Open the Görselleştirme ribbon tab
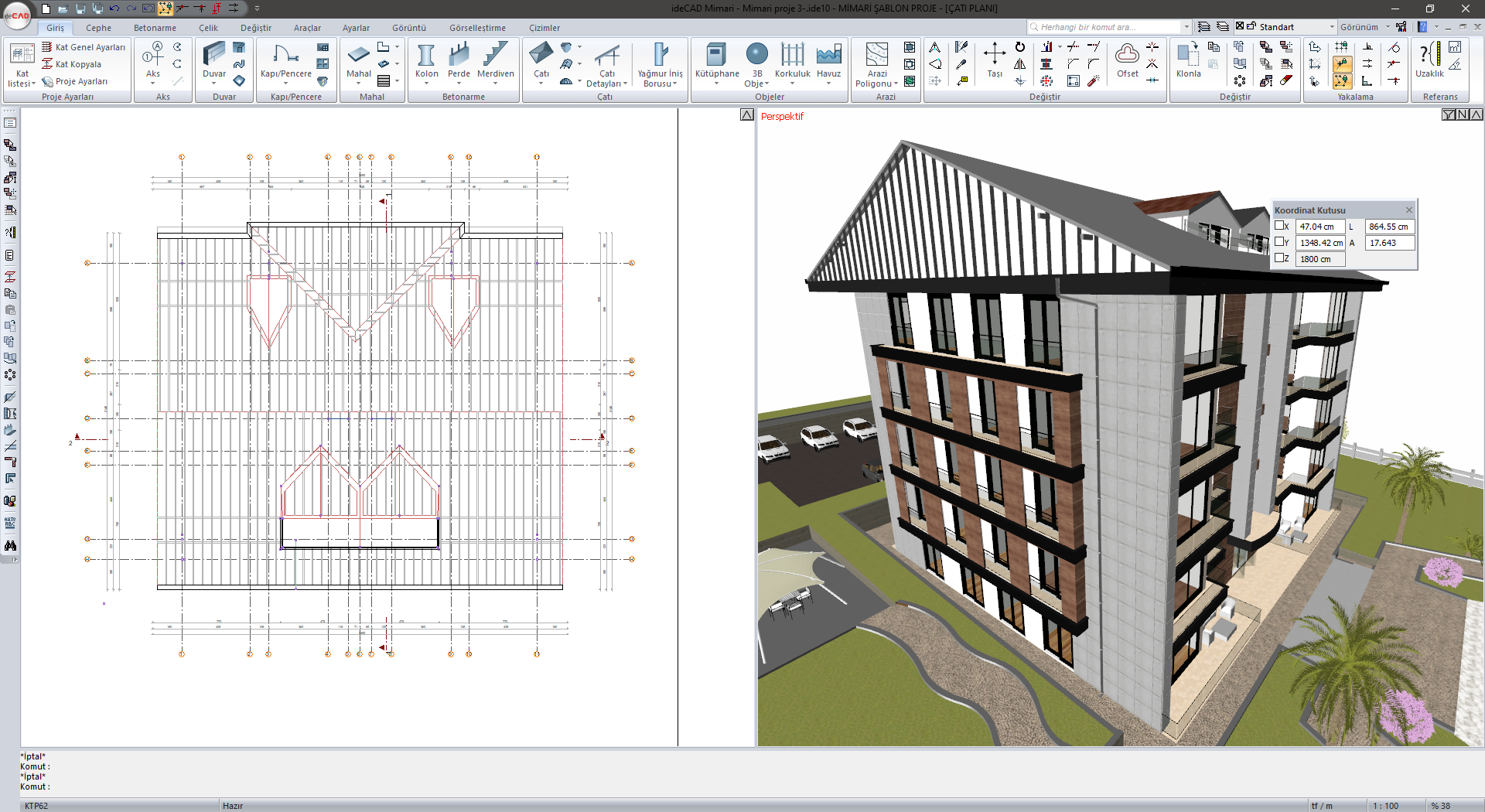 click(x=477, y=28)
